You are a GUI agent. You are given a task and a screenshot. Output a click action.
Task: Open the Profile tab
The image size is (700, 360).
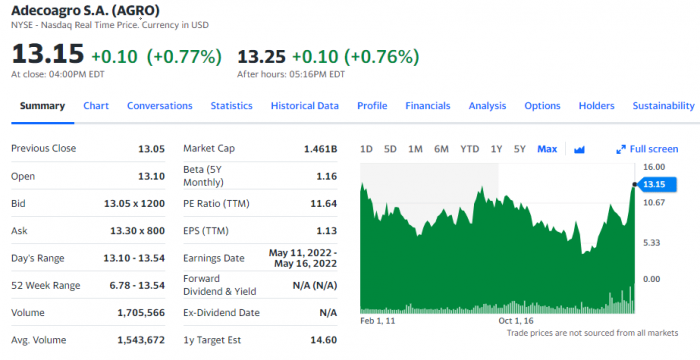coord(372,106)
